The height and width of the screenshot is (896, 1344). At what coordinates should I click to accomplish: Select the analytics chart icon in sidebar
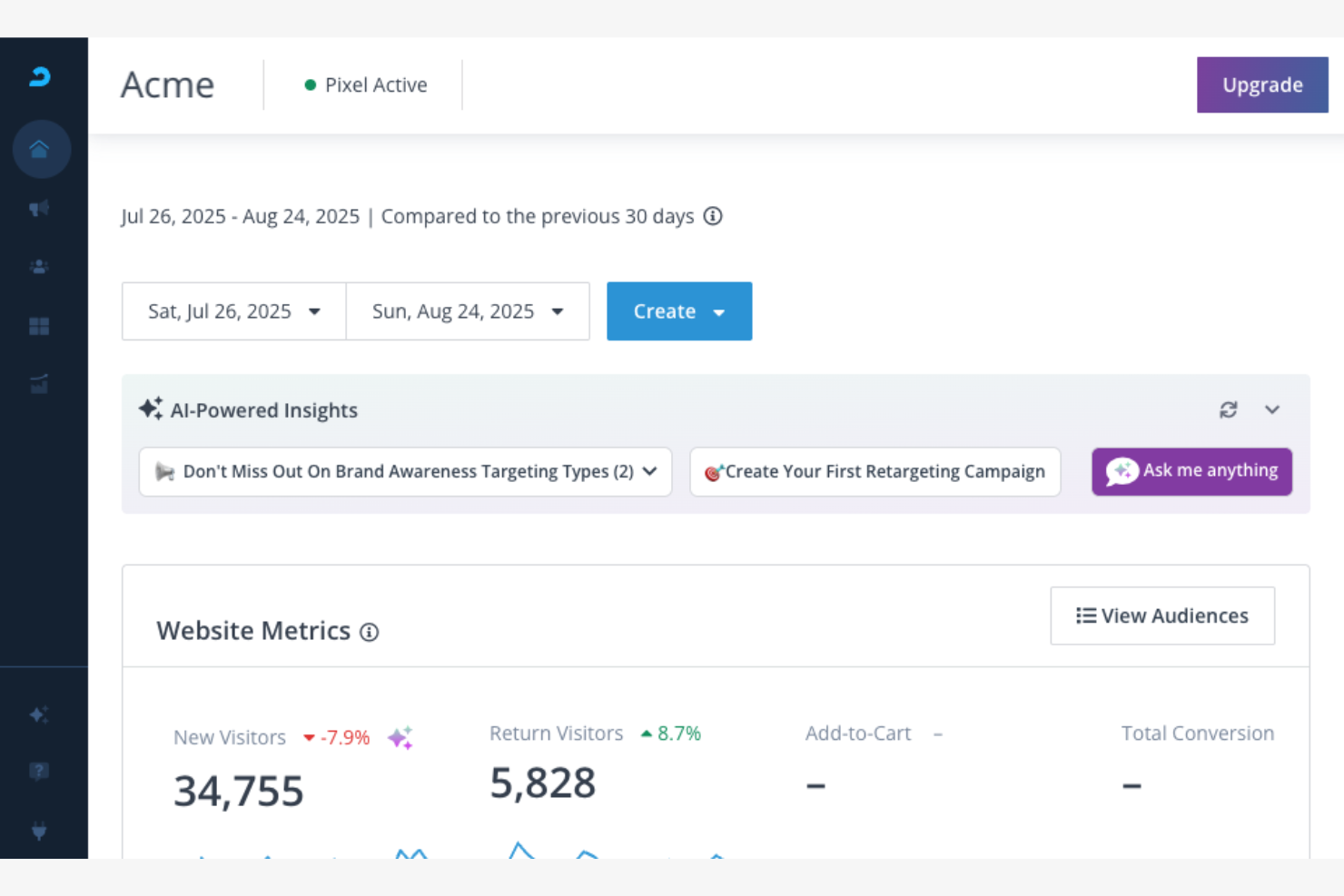(x=39, y=384)
